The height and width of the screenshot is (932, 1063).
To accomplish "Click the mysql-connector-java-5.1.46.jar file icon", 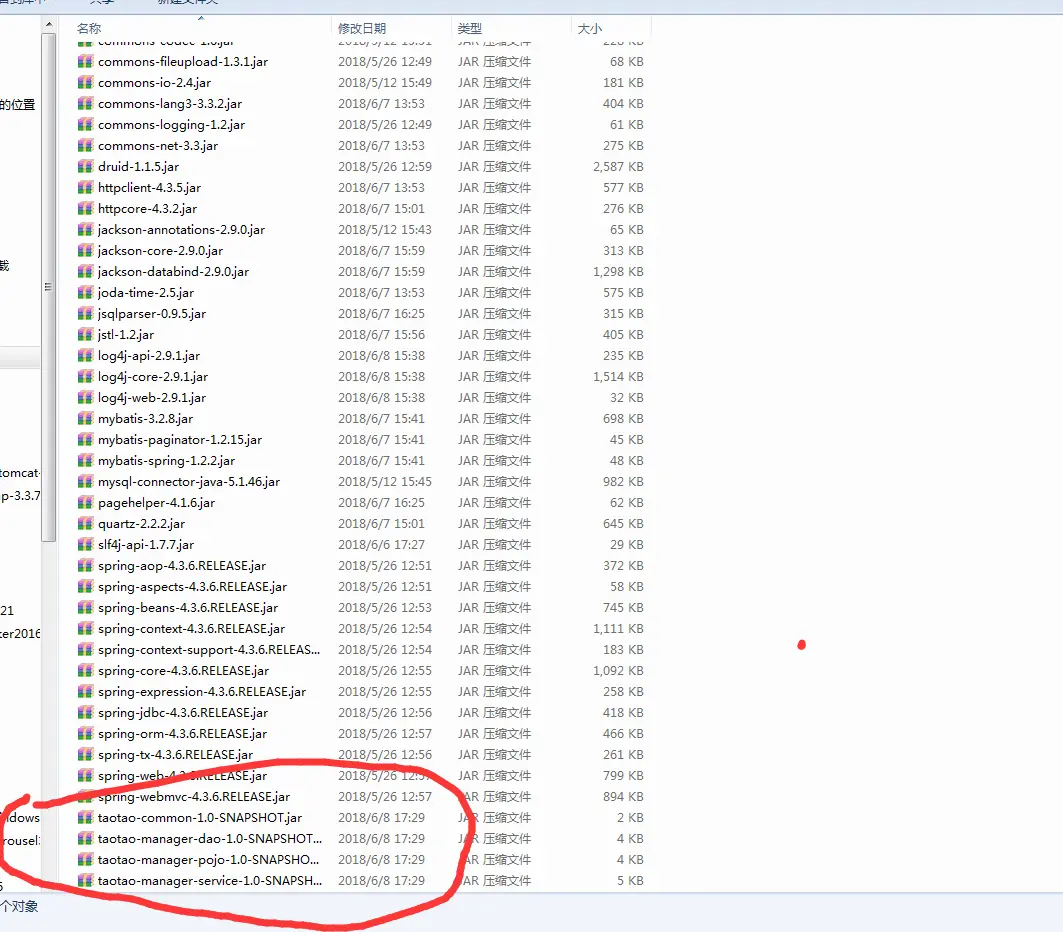I will pos(85,482).
